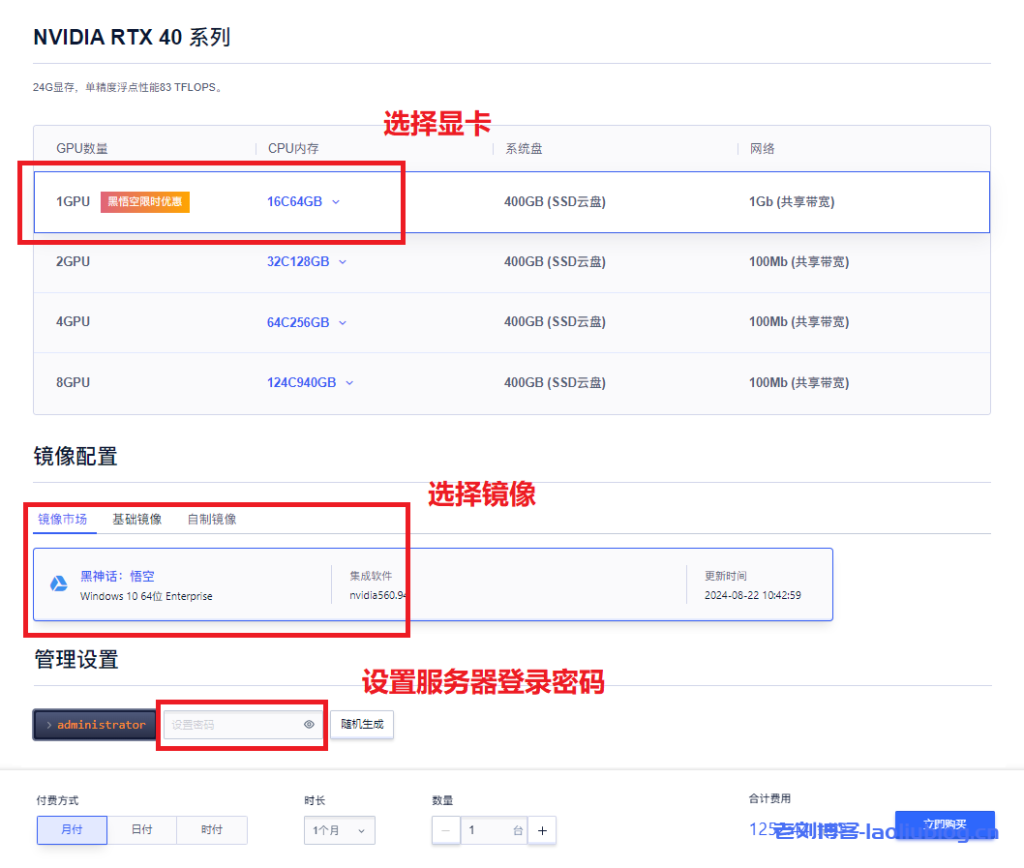This screenshot has width=1024, height=868.
Task: Click the blue cloud image icon for 黑神话：悟空
Action: [59, 584]
